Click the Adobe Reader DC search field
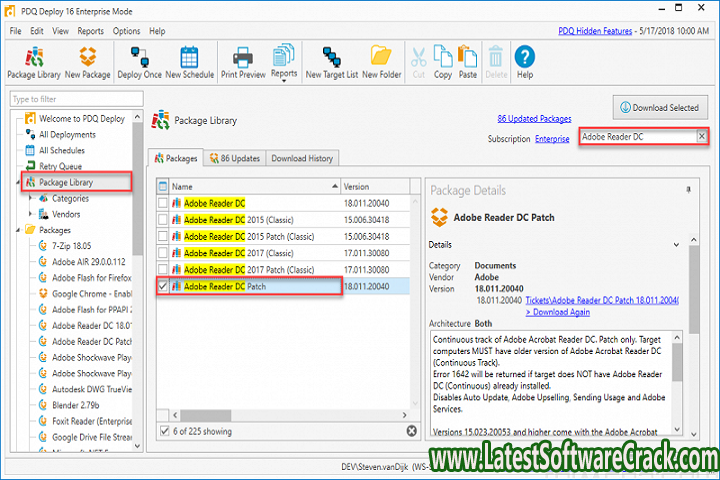This screenshot has height=480, width=720. pyautogui.click(x=636, y=136)
